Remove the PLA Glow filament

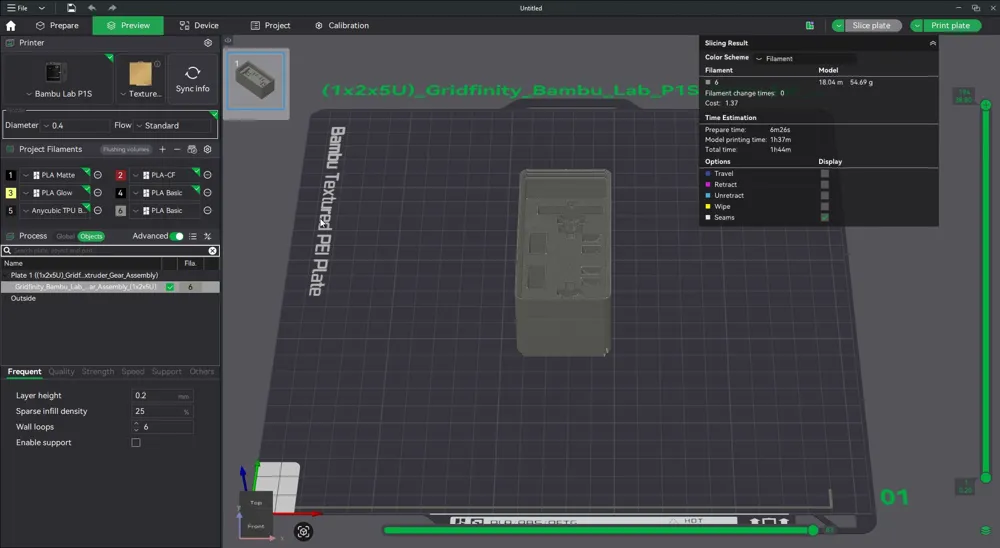98,193
